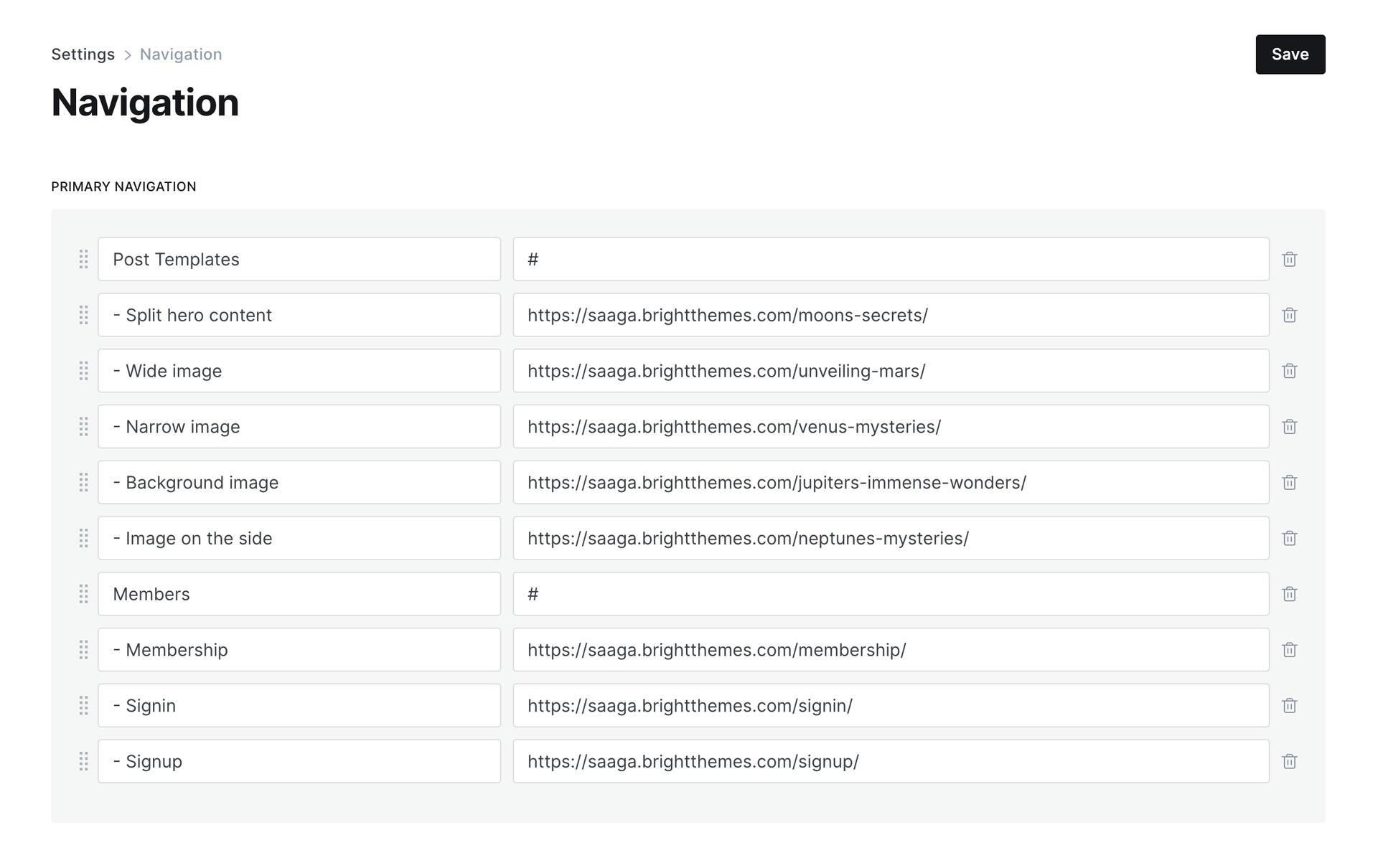Click reorder handle next to Background image
1378x868 pixels.
click(84, 482)
